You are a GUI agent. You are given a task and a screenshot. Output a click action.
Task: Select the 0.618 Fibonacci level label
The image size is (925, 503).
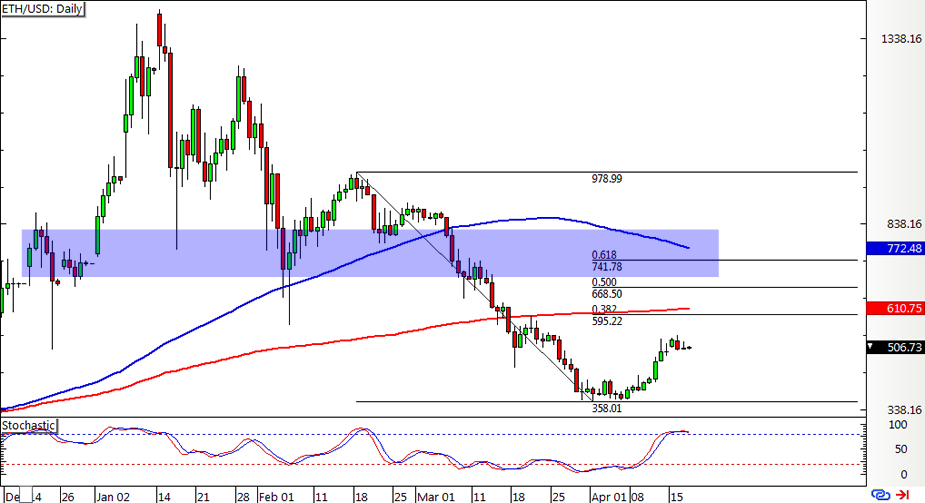click(x=603, y=255)
